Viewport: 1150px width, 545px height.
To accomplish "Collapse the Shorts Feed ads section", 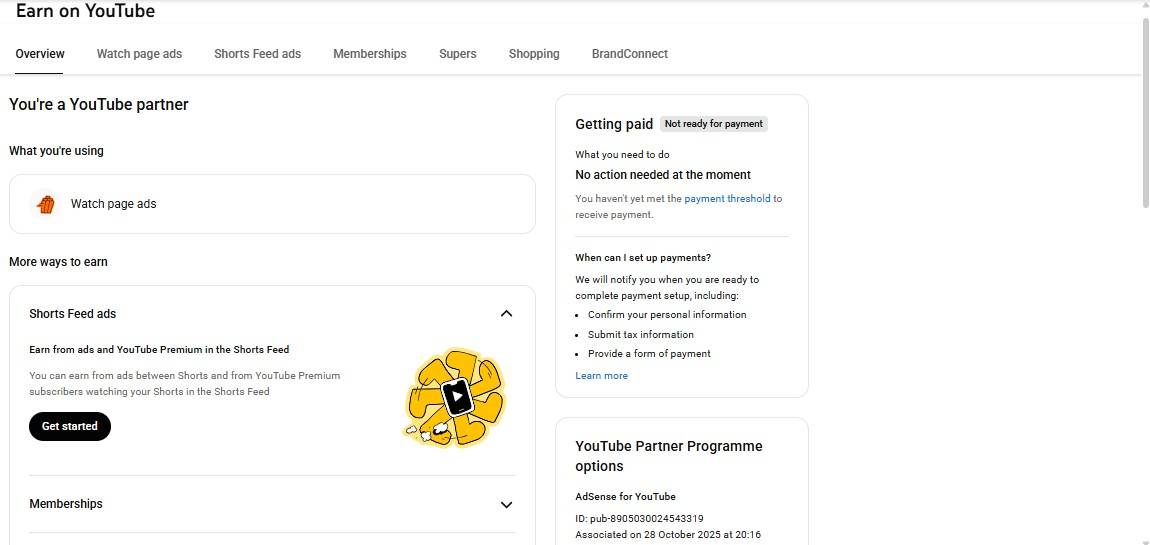I will pos(506,314).
